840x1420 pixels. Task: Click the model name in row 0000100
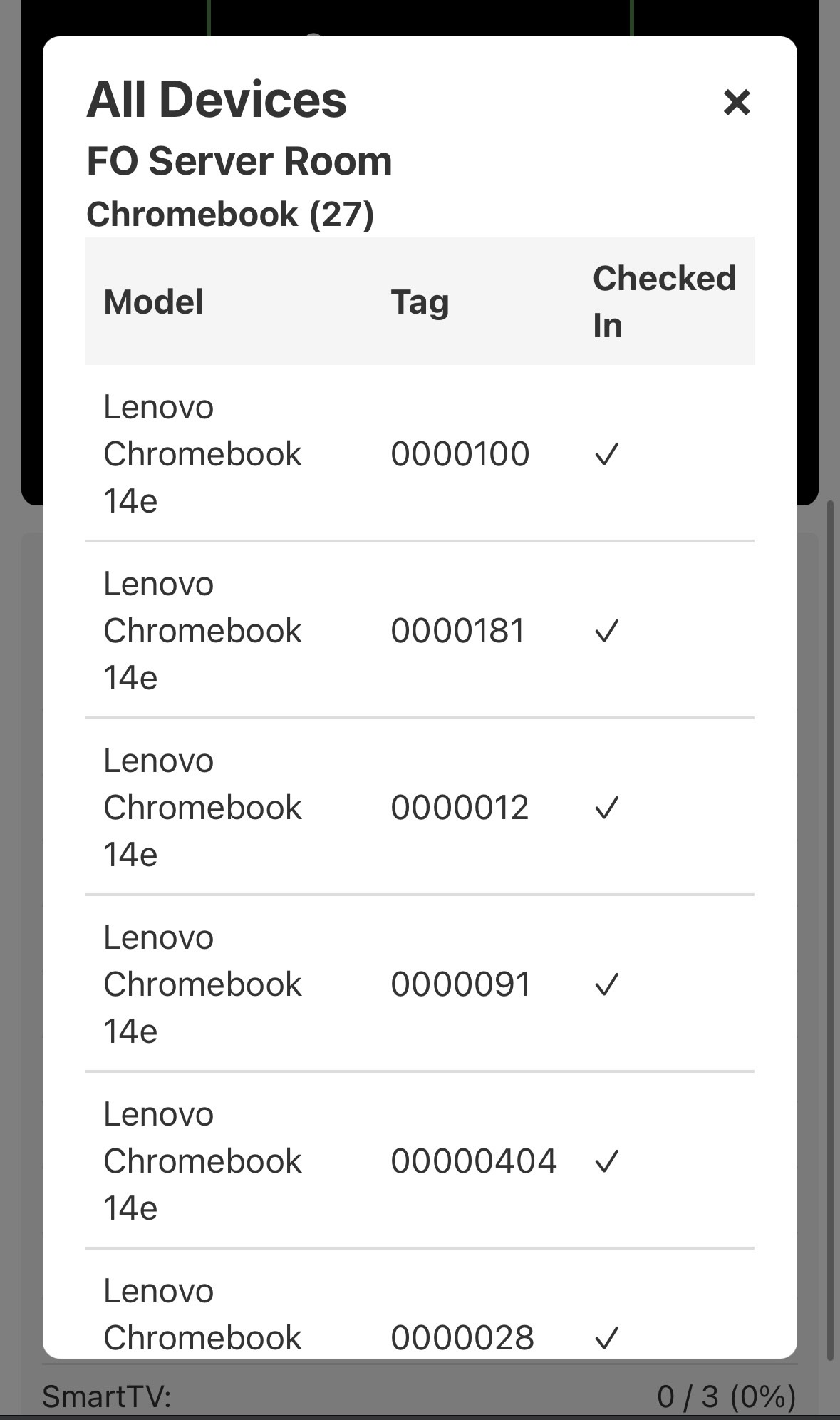pyautogui.click(x=203, y=454)
